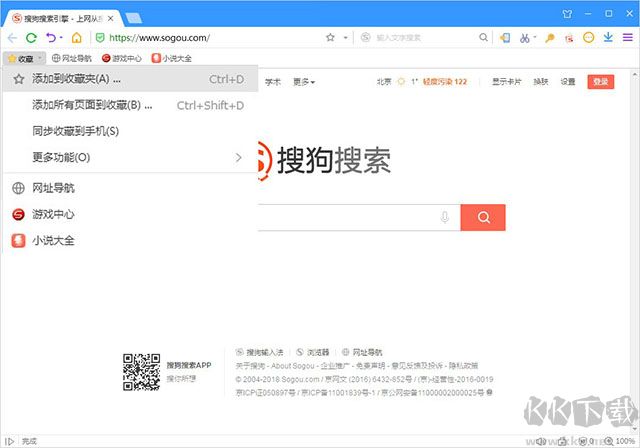Click the star bookmark icon in address bar
This screenshot has width=640, height=448.
click(330, 38)
